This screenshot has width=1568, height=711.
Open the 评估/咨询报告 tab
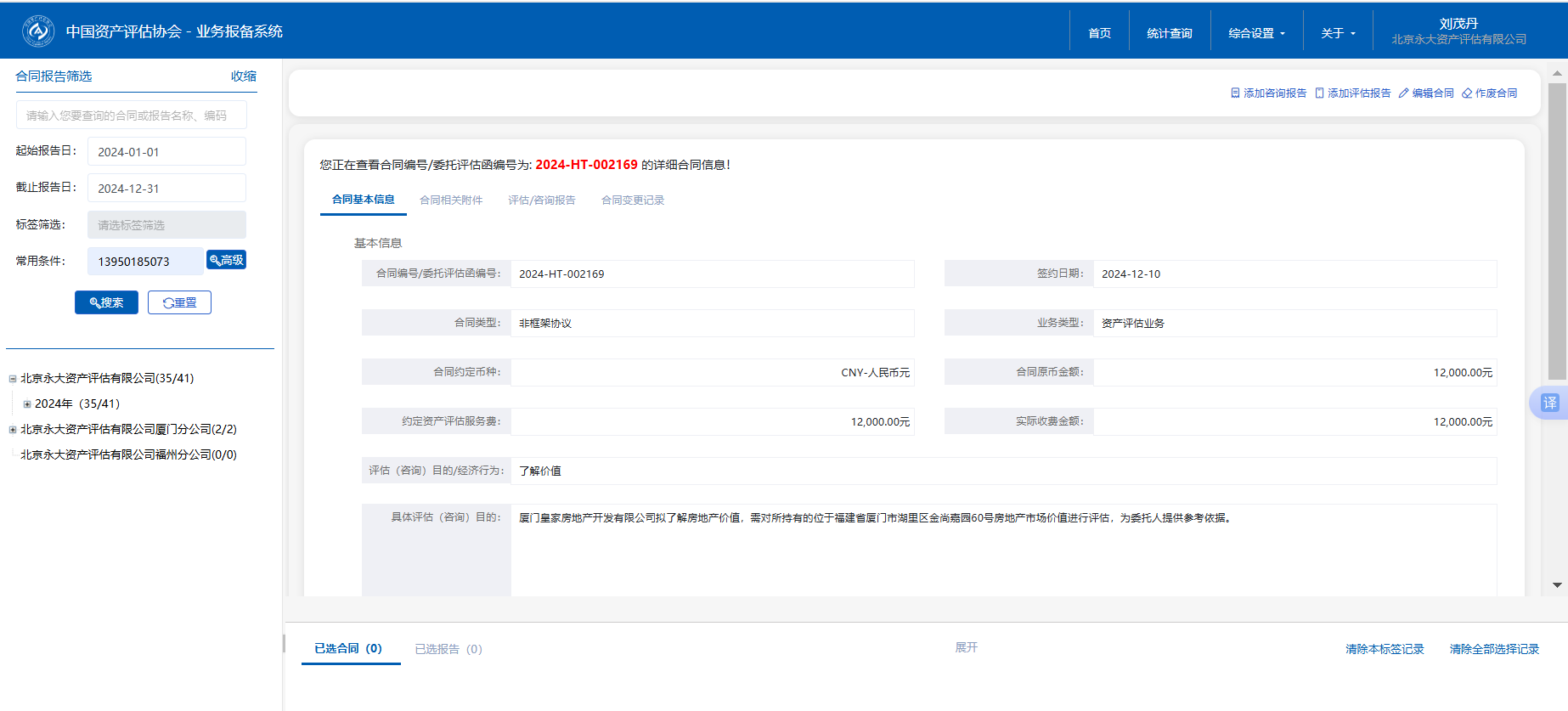[541, 200]
